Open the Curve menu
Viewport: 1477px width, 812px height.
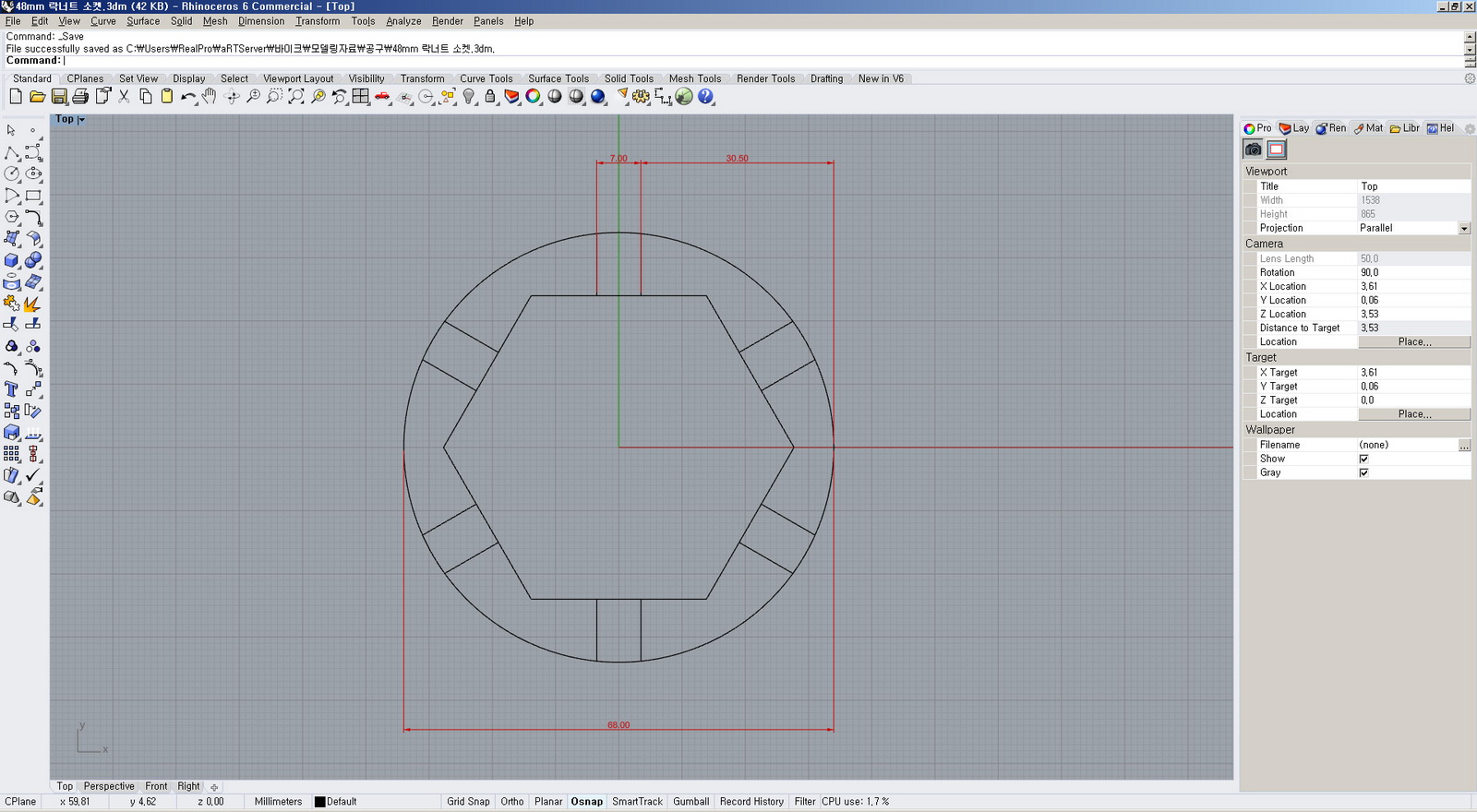pos(103,21)
